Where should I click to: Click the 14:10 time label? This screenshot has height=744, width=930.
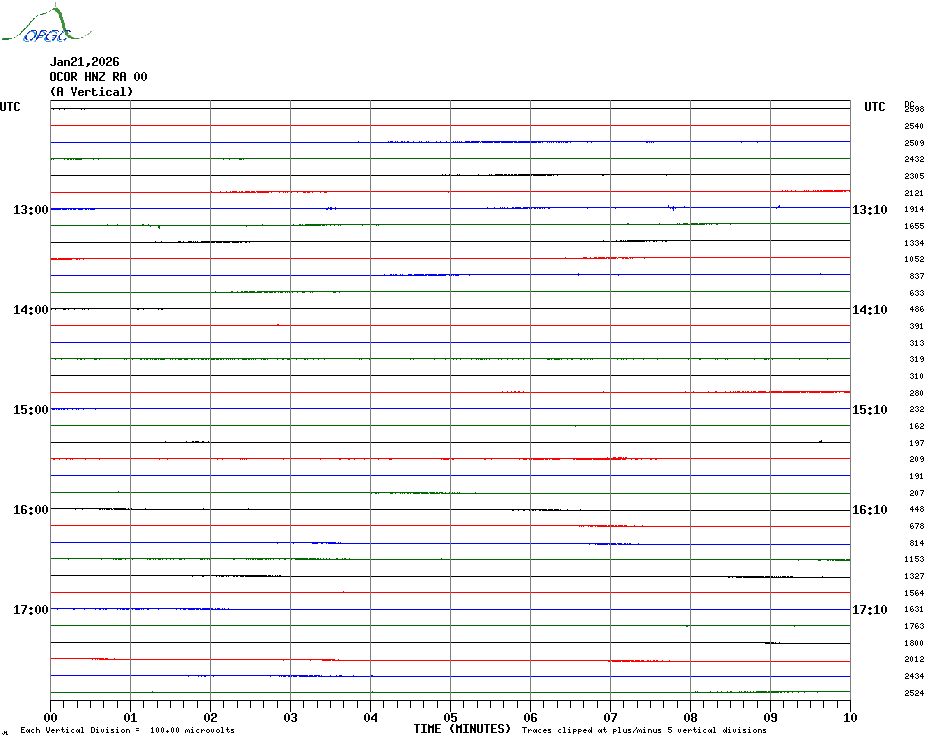point(870,310)
